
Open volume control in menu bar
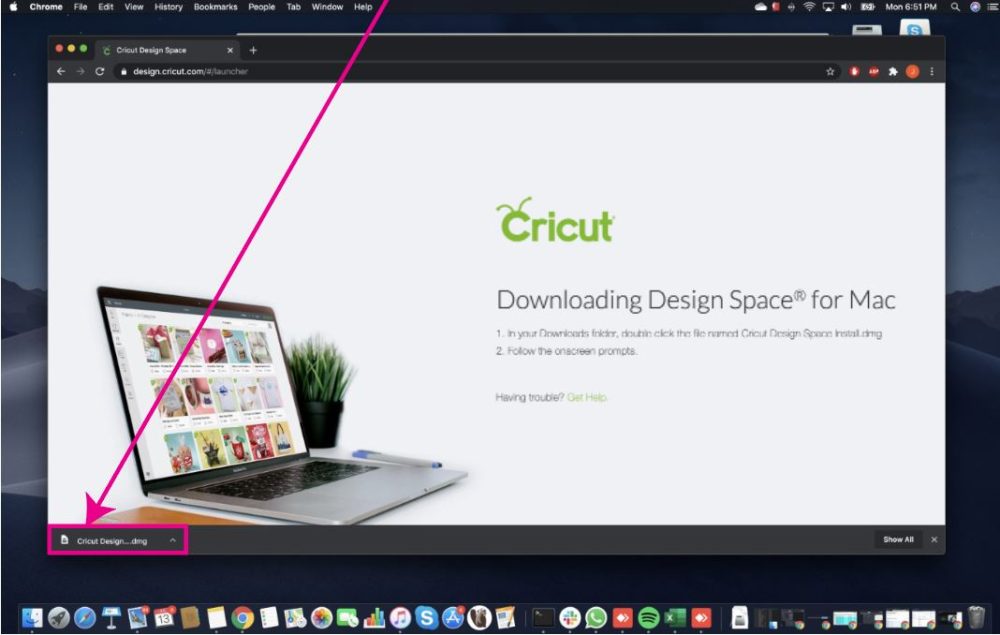coord(846,7)
